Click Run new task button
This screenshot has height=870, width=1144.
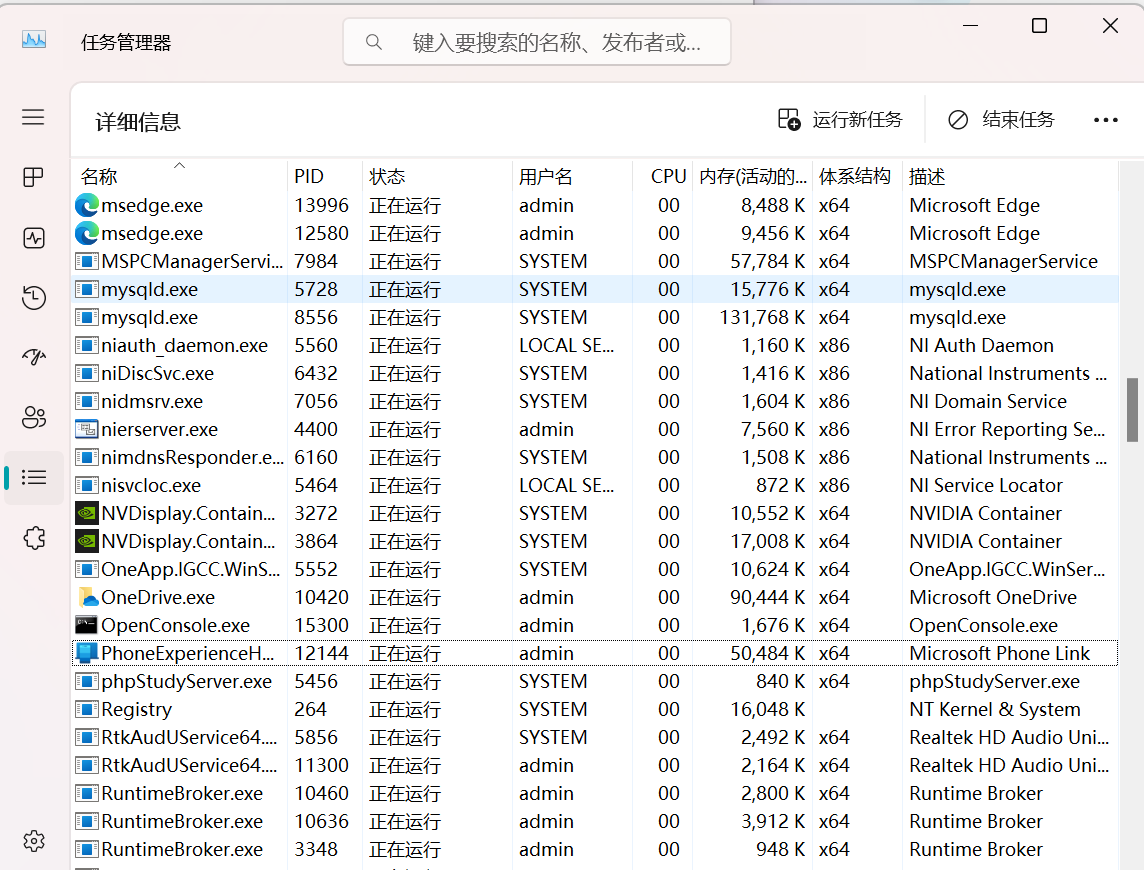840,120
